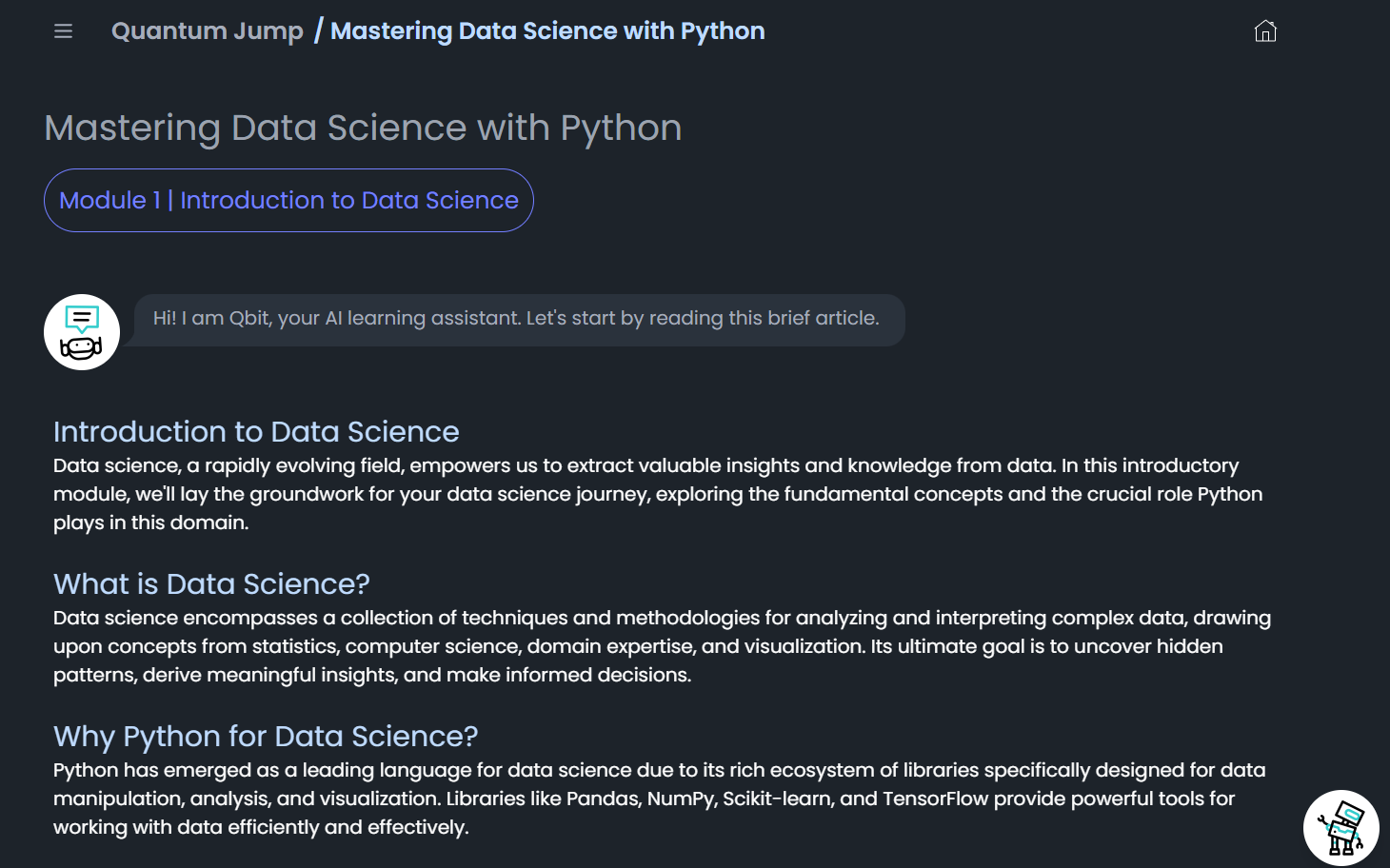Click the Qbit assistant avatar
The image size is (1390, 868).
(x=82, y=332)
